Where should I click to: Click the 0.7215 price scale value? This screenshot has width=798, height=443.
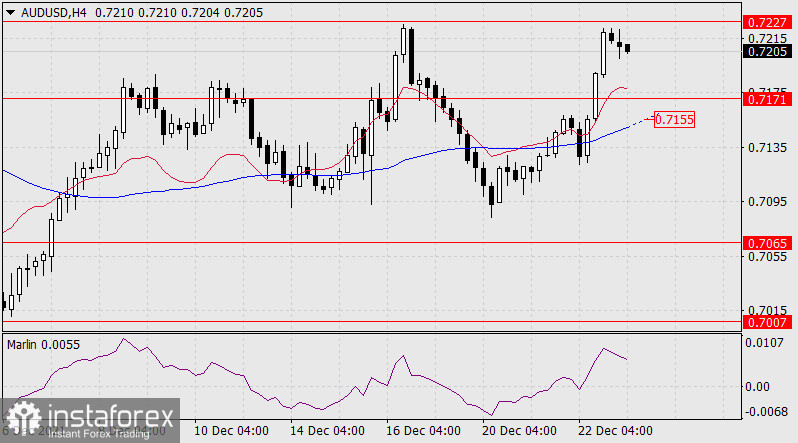[767, 39]
